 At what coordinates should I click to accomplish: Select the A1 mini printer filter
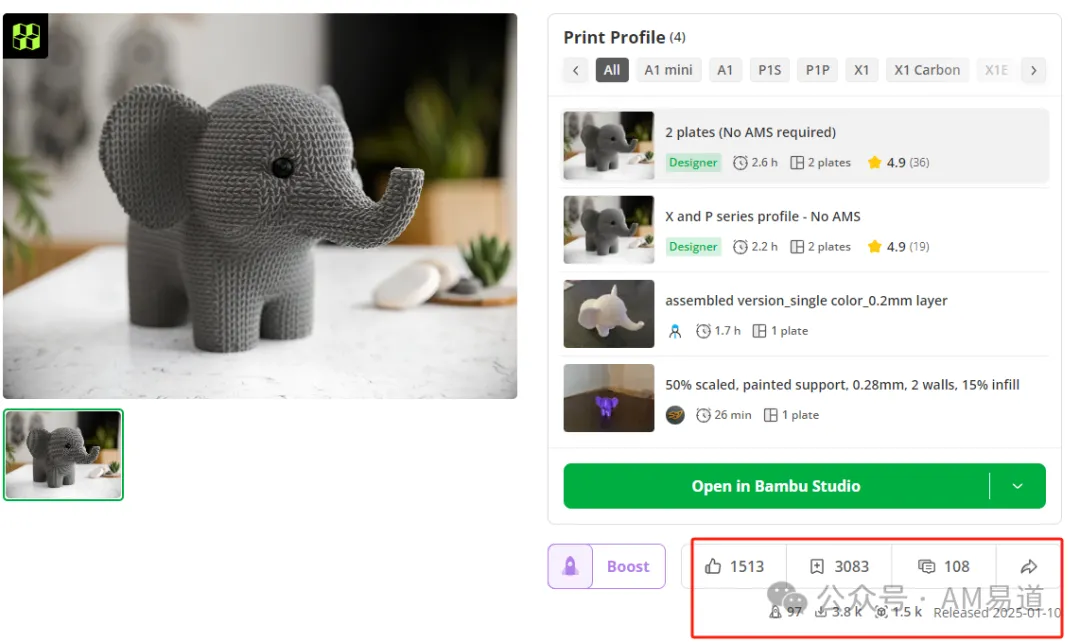(x=668, y=70)
